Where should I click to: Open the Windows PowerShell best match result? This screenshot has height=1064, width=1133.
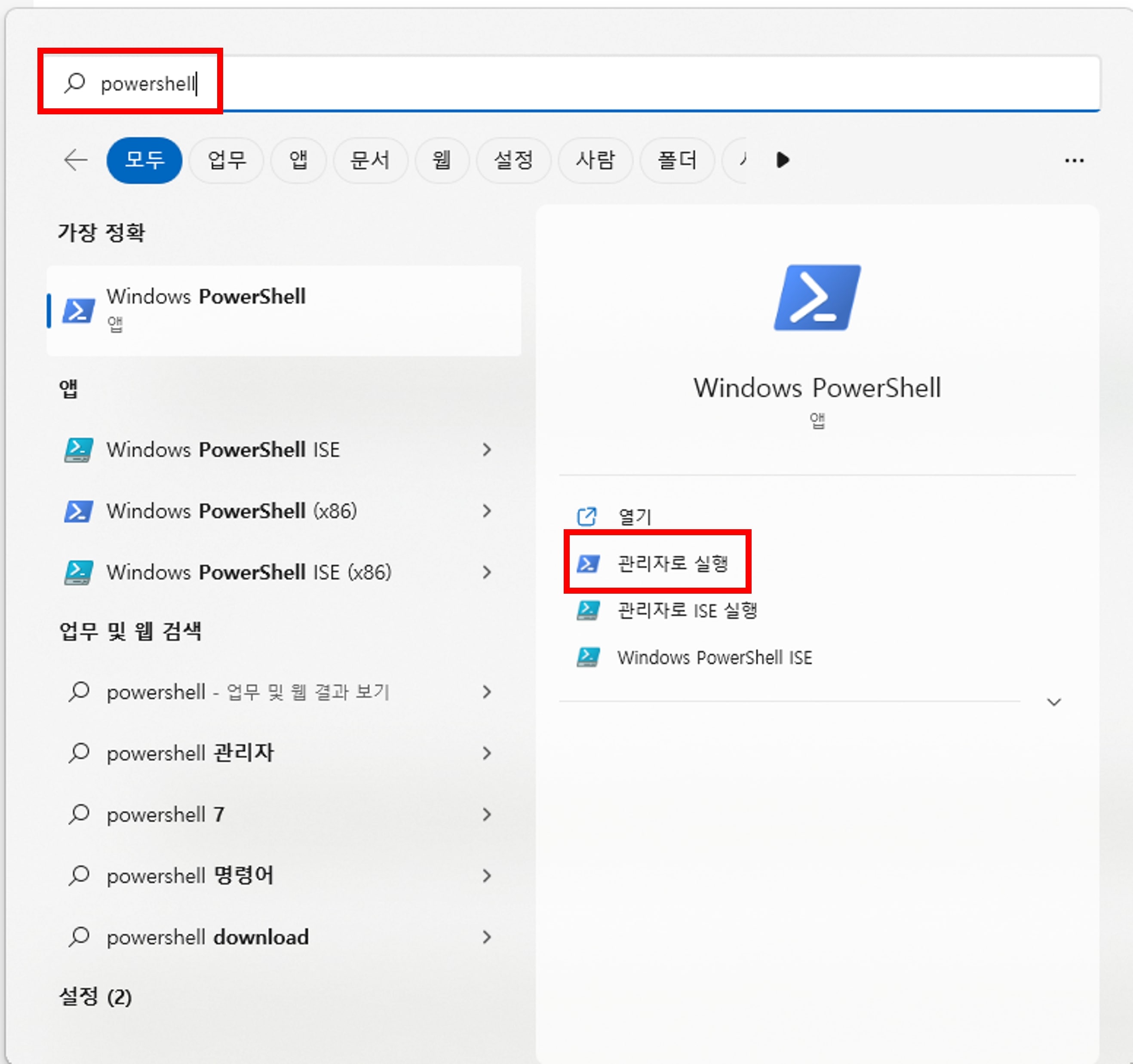(284, 310)
